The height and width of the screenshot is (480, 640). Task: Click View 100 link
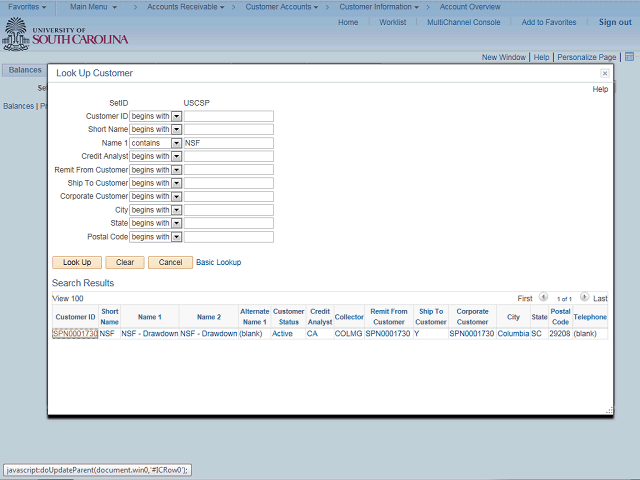point(68,299)
